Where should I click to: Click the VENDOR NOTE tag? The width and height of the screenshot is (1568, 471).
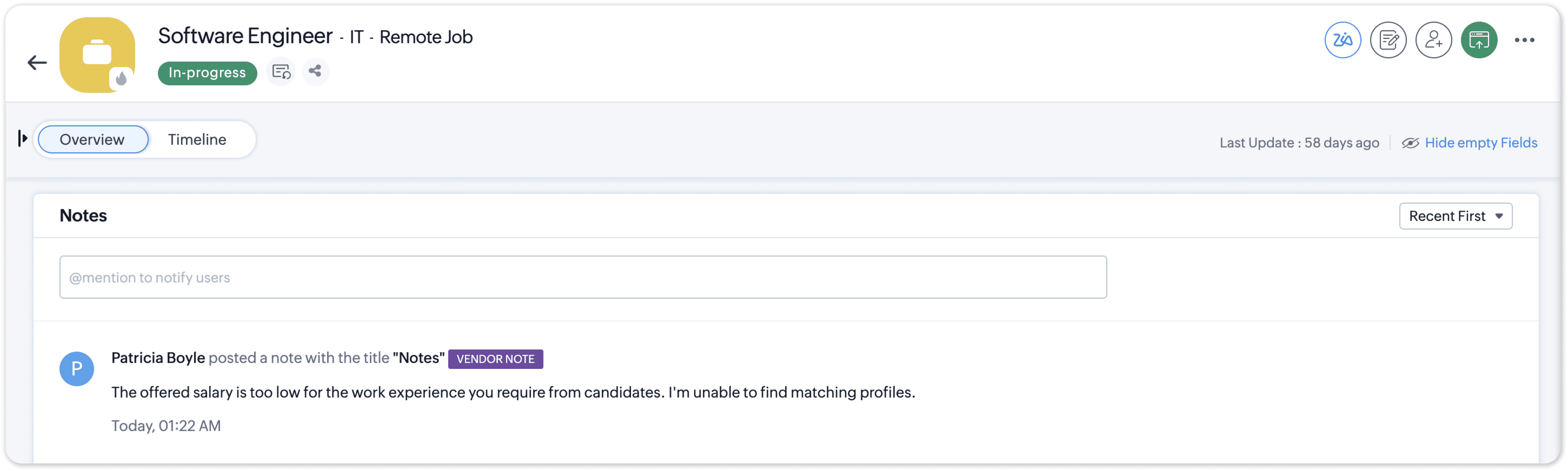[x=495, y=359]
